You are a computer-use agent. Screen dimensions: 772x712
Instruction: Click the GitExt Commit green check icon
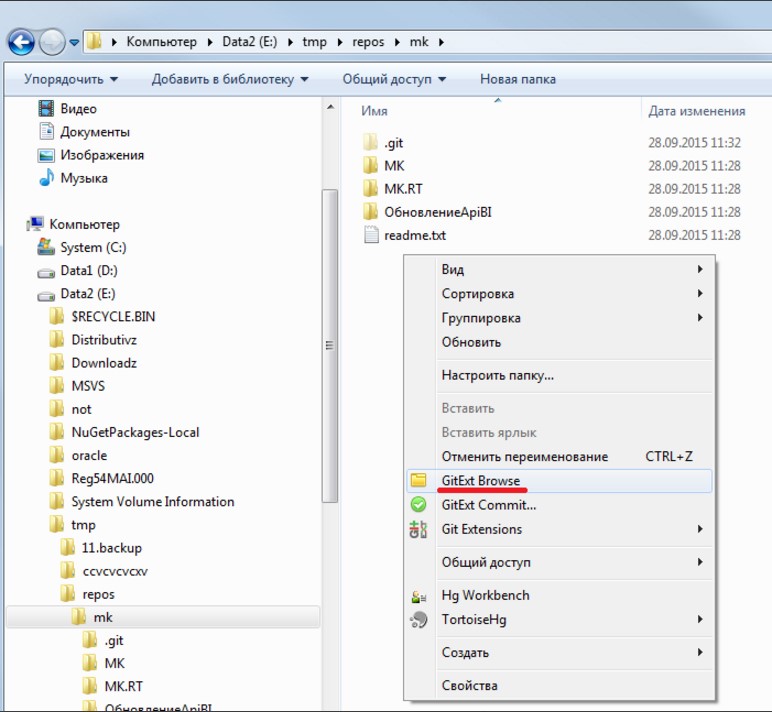[x=419, y=505]
